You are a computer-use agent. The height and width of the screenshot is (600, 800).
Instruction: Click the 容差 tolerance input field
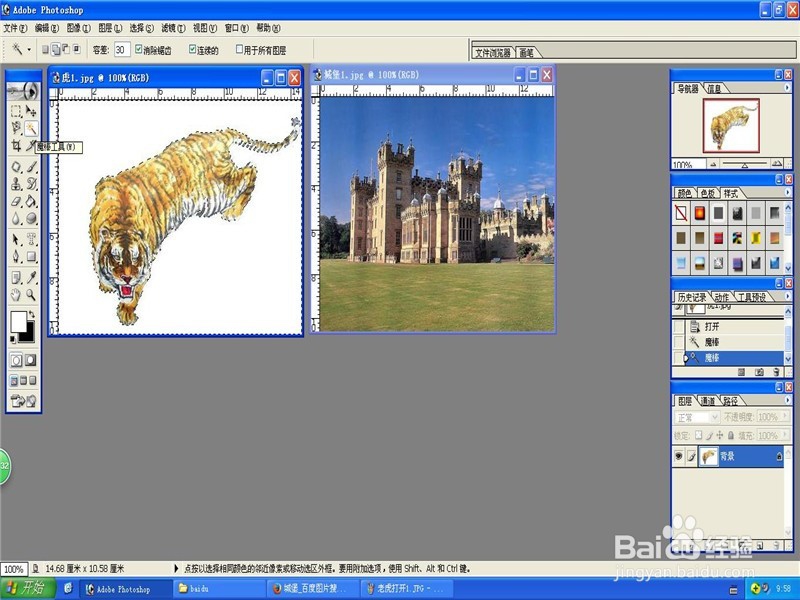tap(122, 49)
